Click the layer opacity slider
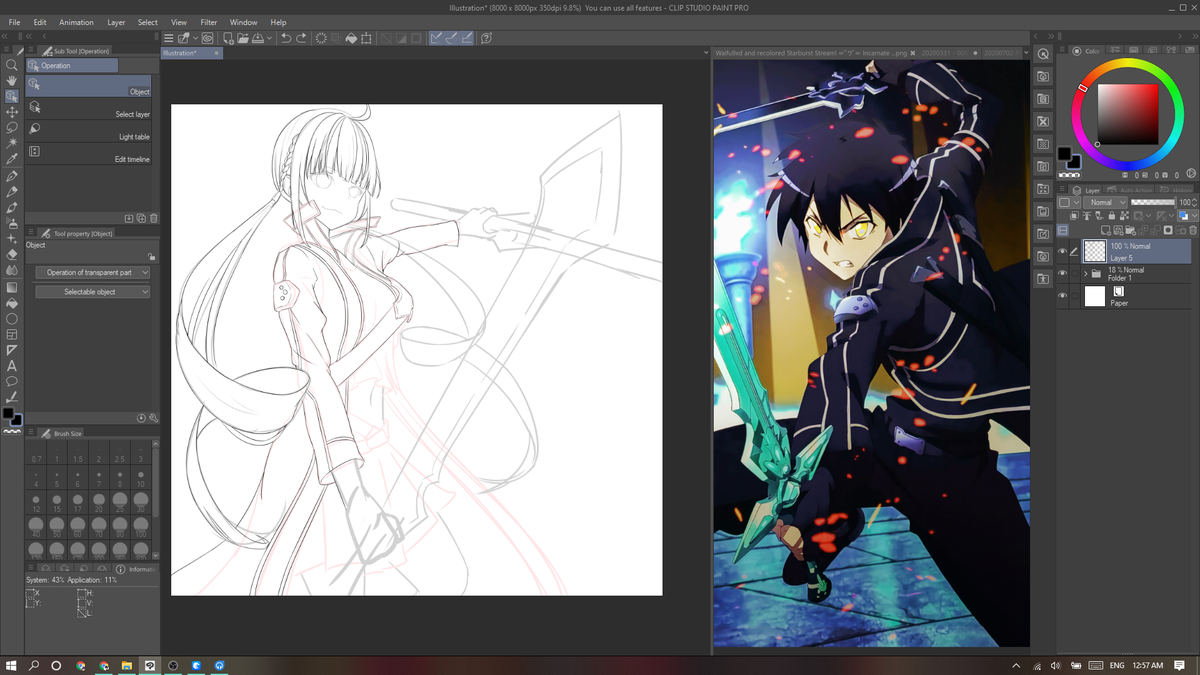Image resolution: width=1200 pixels, height=675 pixels. coord(1153,202)
